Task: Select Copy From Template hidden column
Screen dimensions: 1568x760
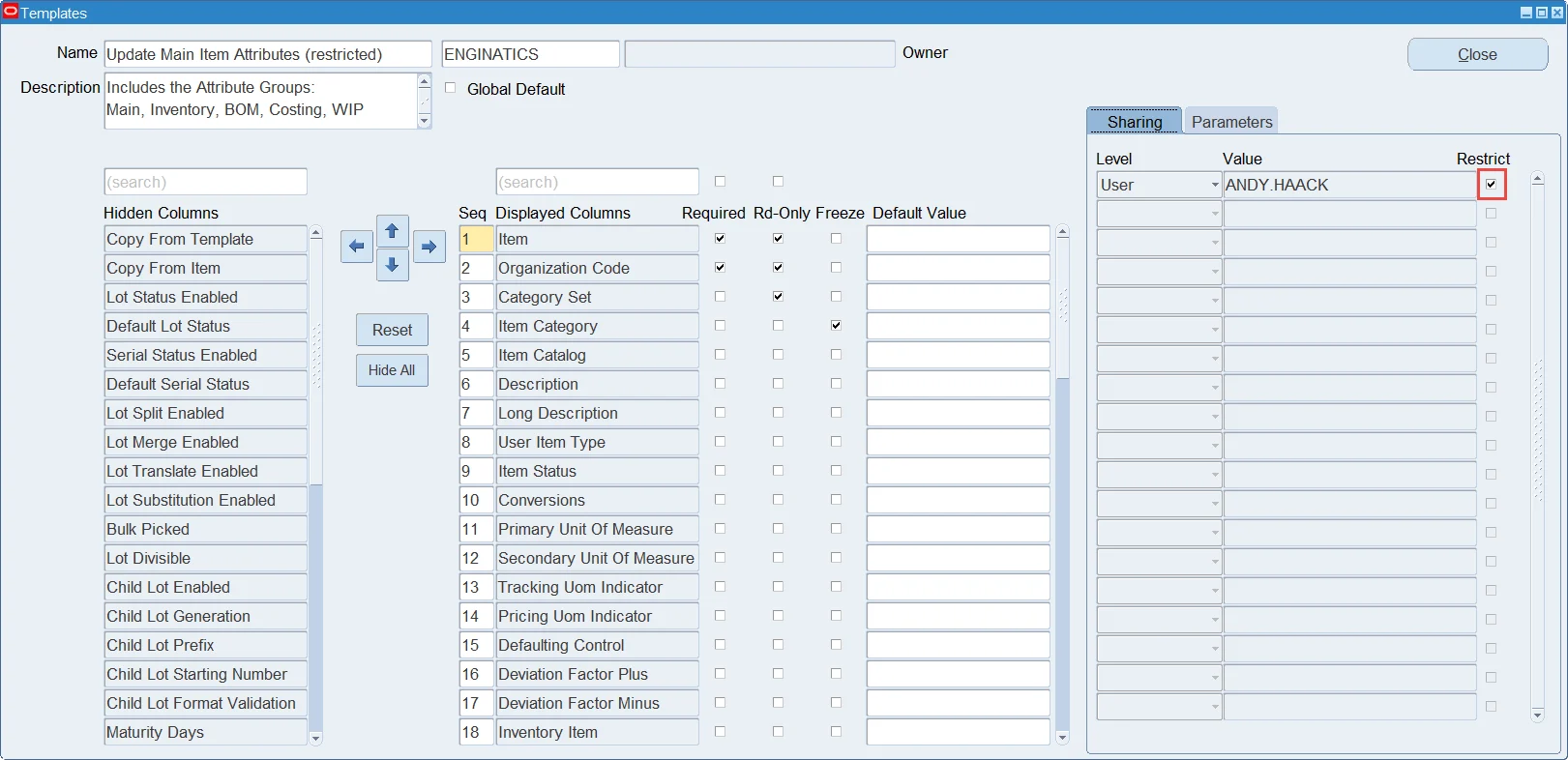Action: pos(205,239)
